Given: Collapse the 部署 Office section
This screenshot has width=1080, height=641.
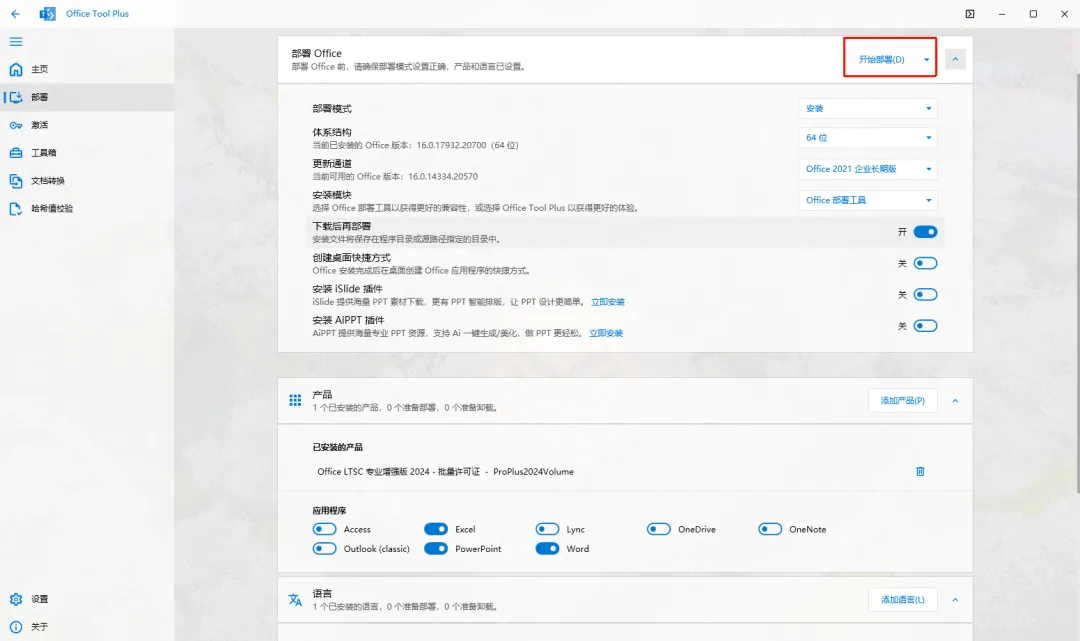Looking at the screenshot, I should pos(955,59).
